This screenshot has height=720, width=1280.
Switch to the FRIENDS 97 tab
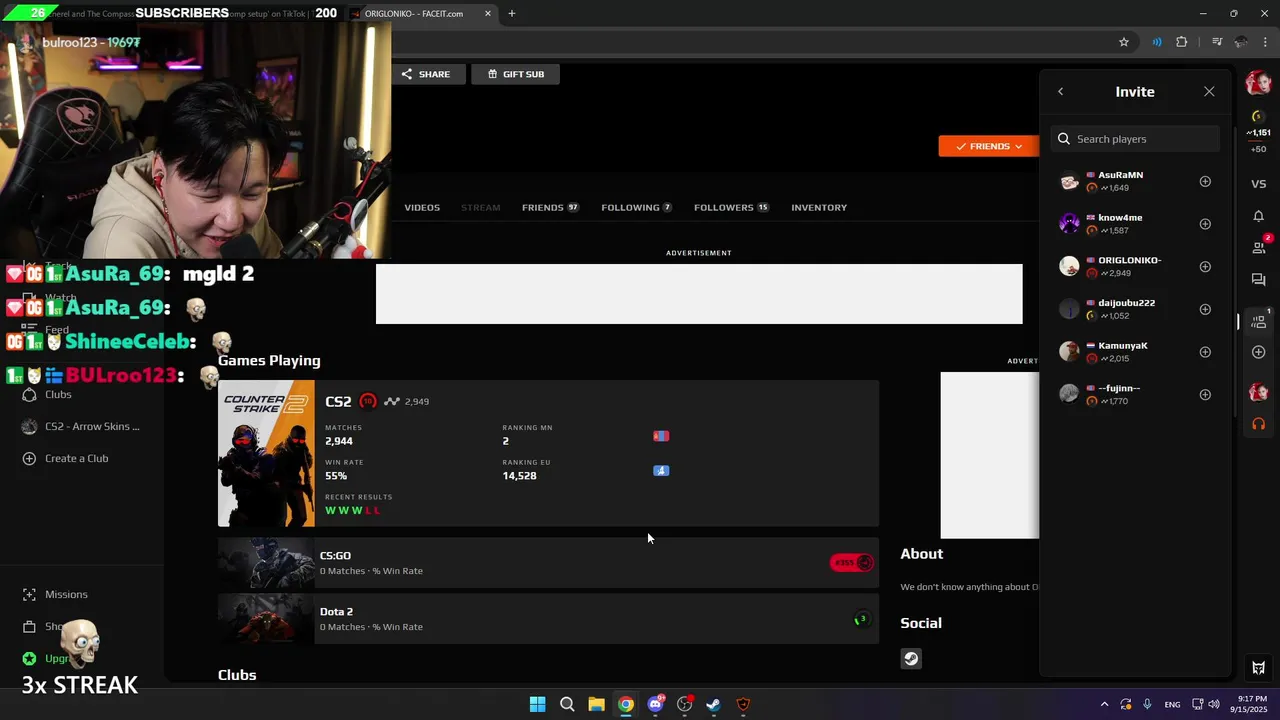tap(550, 207)
